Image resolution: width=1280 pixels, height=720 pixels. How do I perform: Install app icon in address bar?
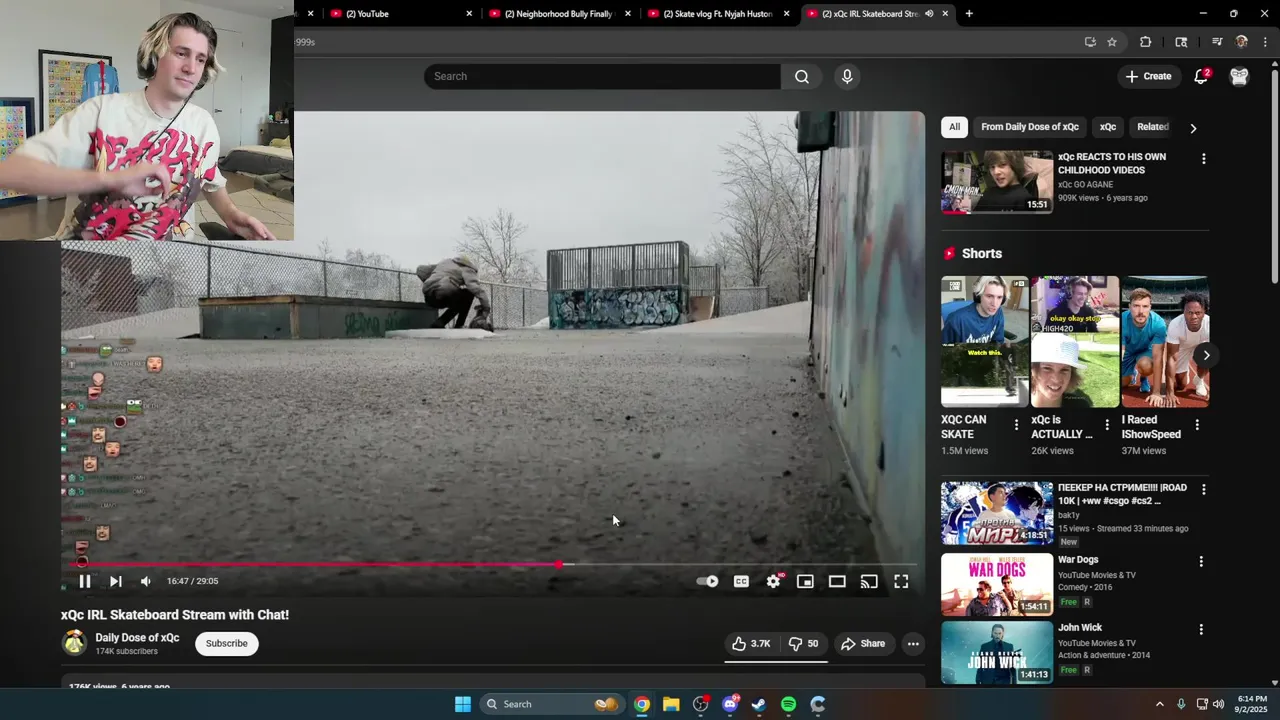coord(1090,42)
